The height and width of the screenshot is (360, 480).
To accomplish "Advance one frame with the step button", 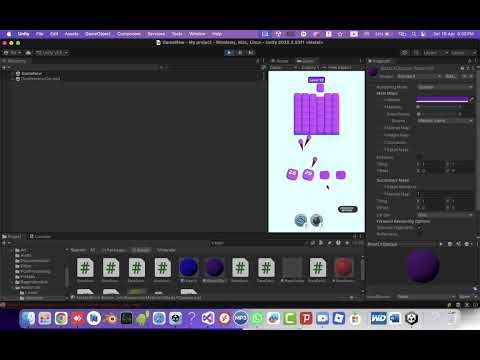I will point(251,53).
